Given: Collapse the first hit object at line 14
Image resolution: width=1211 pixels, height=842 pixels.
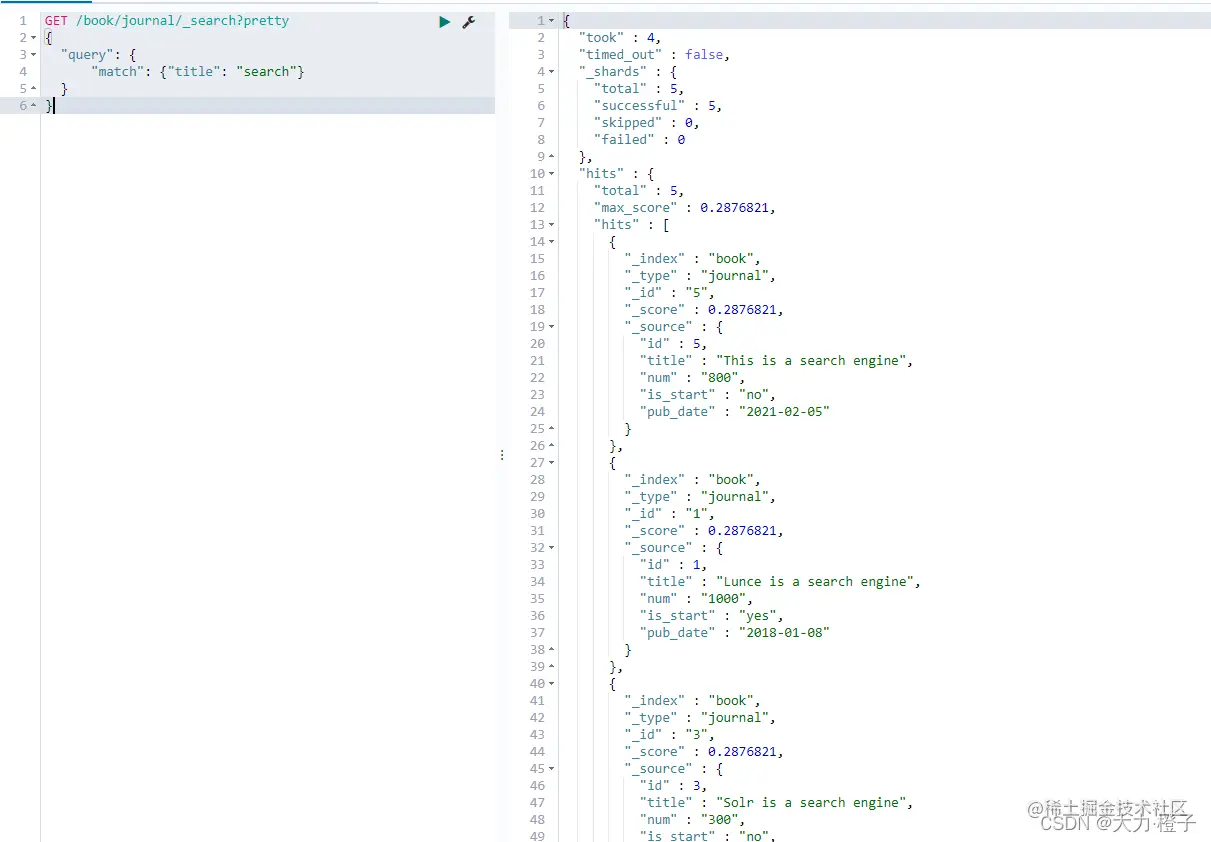Looking at the screenshot, I should [551, 242].
